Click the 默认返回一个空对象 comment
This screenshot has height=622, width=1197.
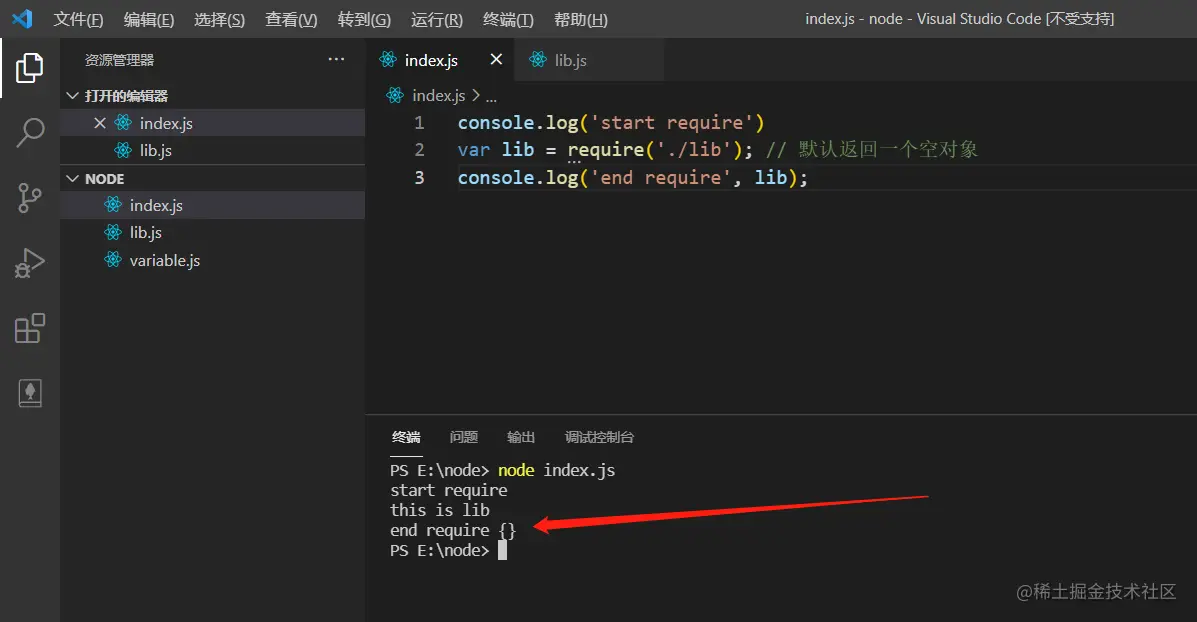888,149
